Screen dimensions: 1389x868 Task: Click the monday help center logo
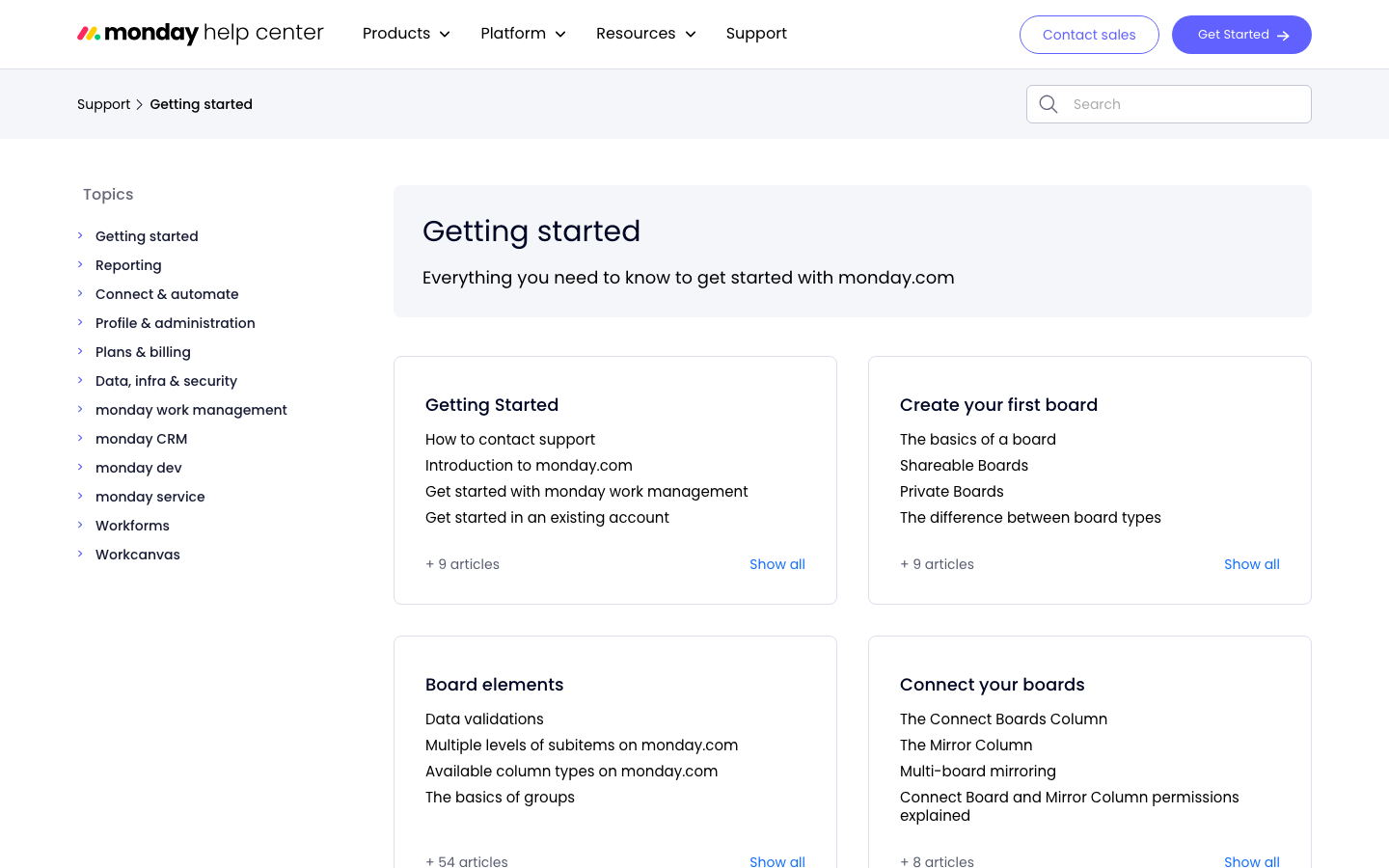[201, 34]
